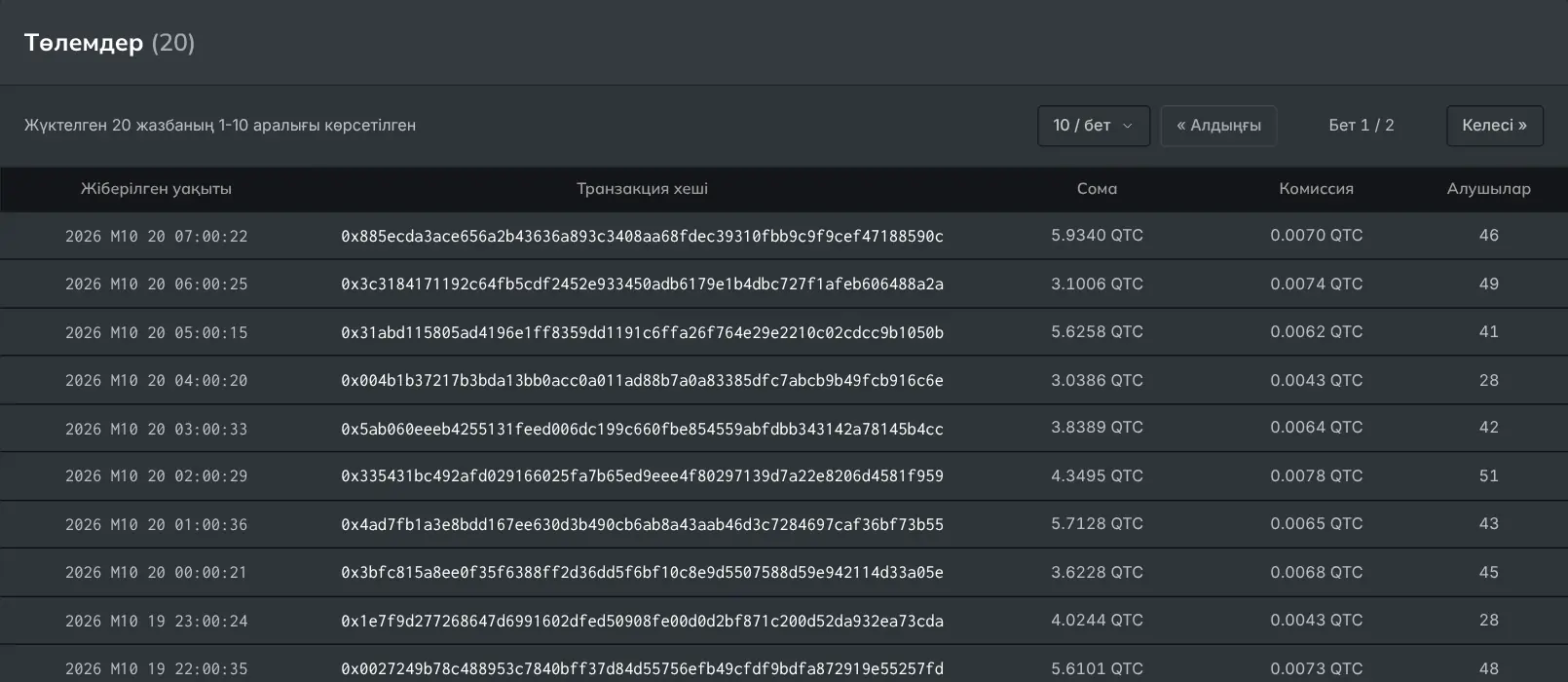This screenshot has width=1568, height=682.
Task: Click the amount "5.9340 QTC"
Action: coord(1098,236)
